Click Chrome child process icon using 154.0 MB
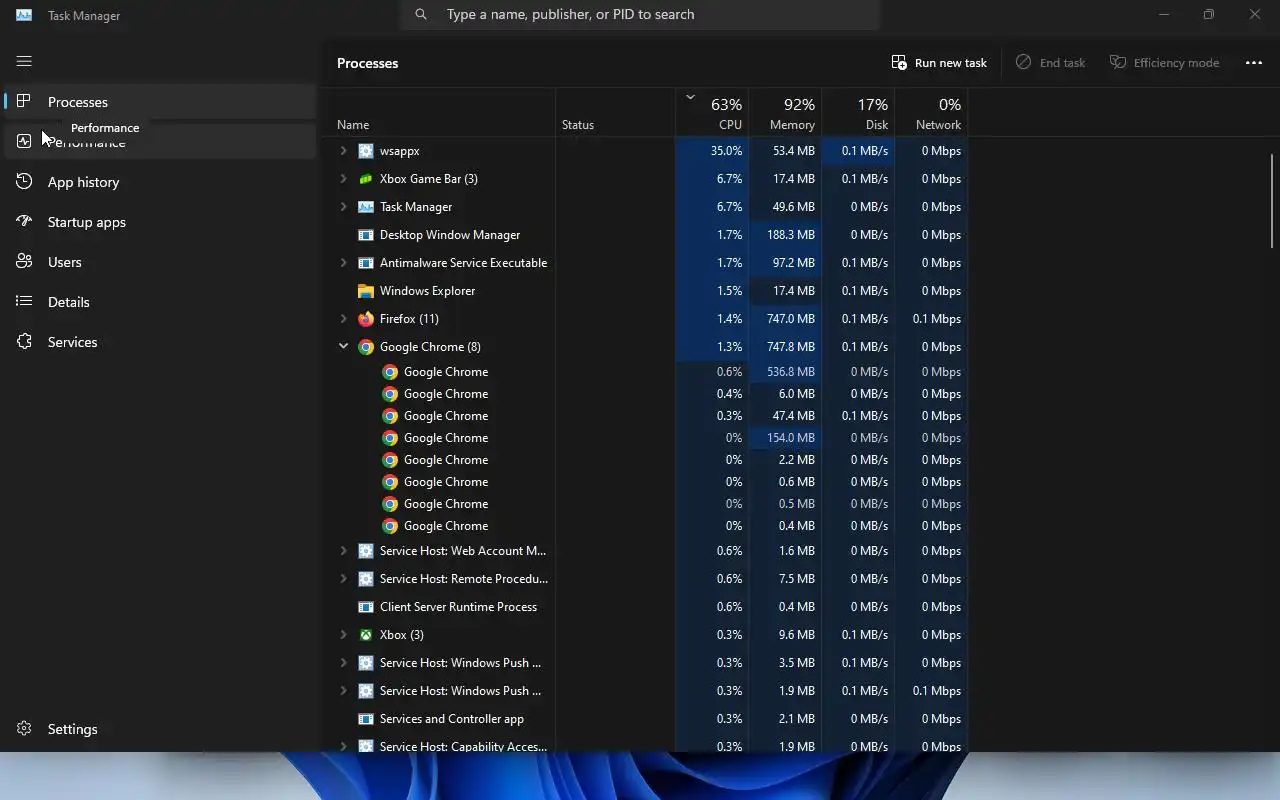Viewport: 1280px width, 800px height. [x=390, y=438]
